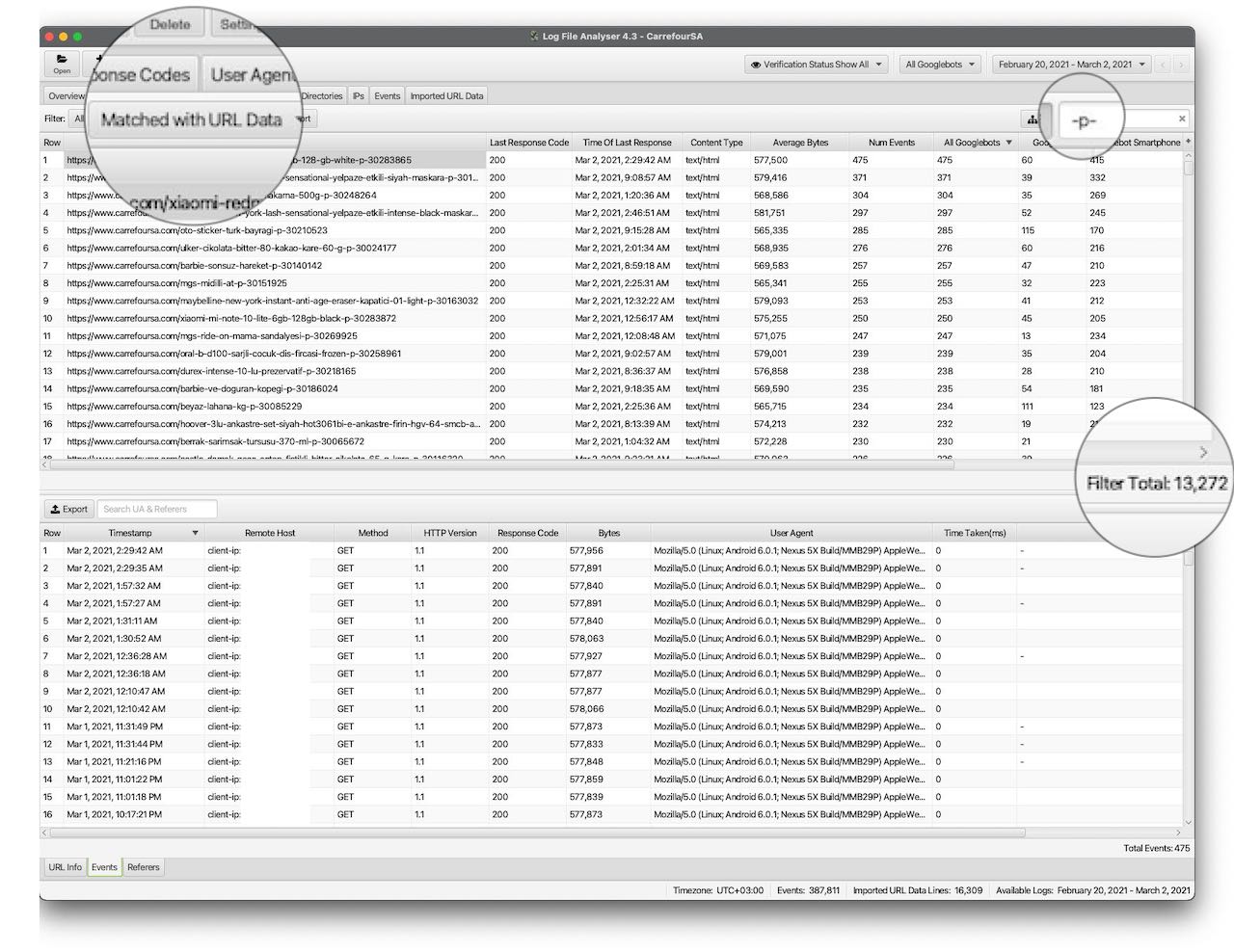Click the events pane vertical scrollbar
Viewport: 1234px width, 952px height.
click(x=1188, y=557)
